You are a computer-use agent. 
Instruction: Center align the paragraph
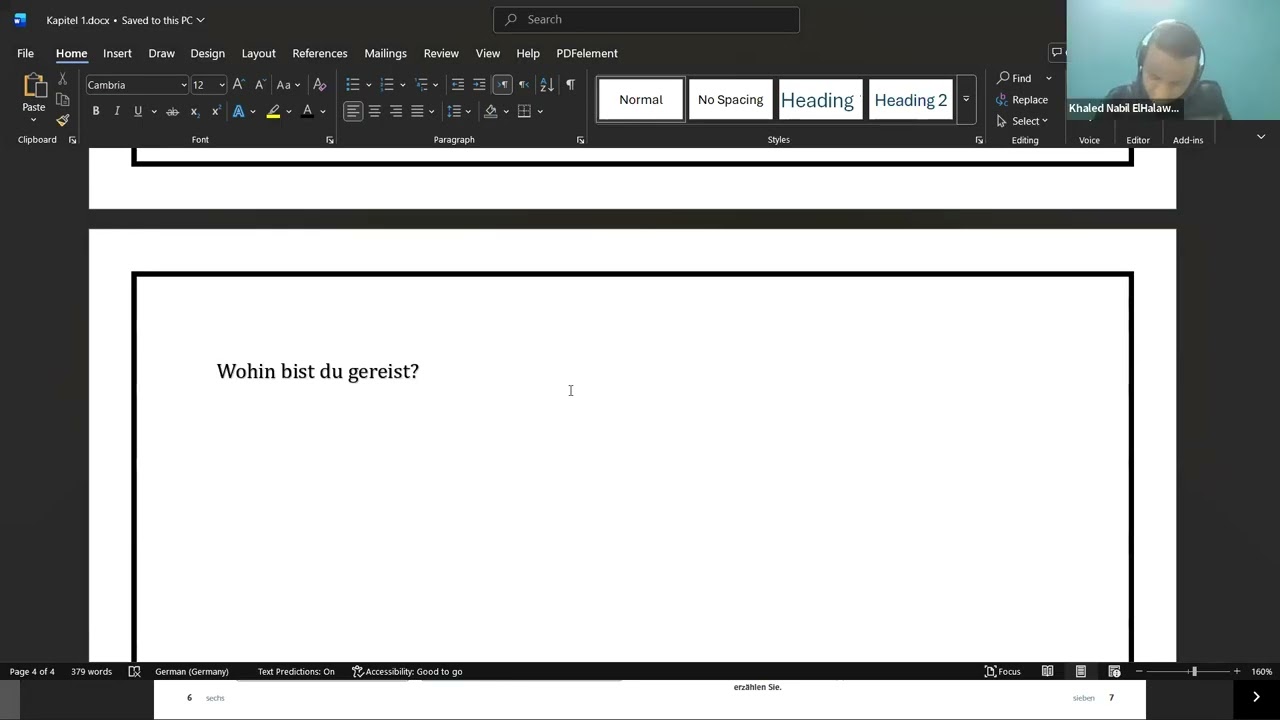click(375, 111)
